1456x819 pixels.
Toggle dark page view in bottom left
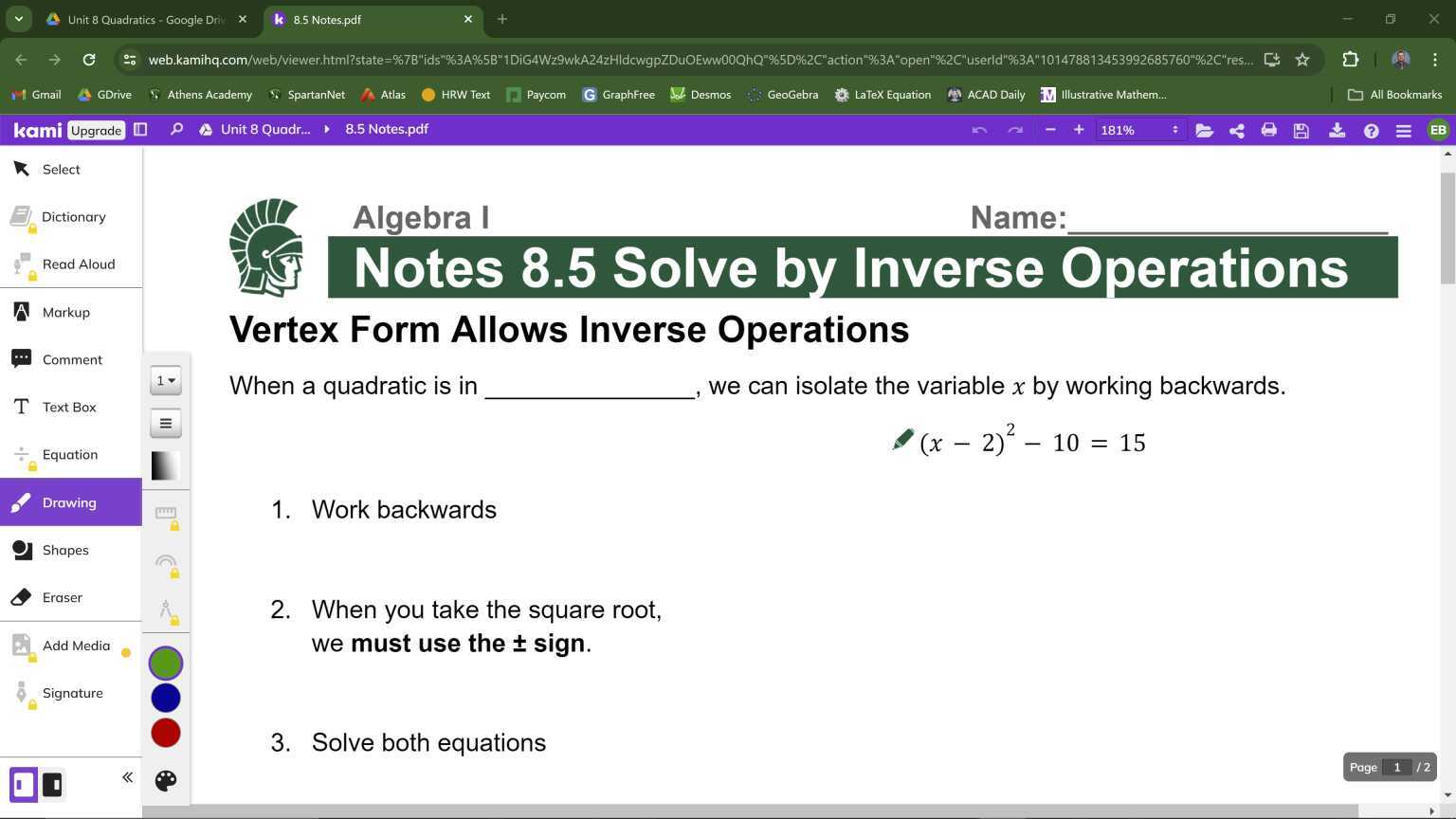52,784
